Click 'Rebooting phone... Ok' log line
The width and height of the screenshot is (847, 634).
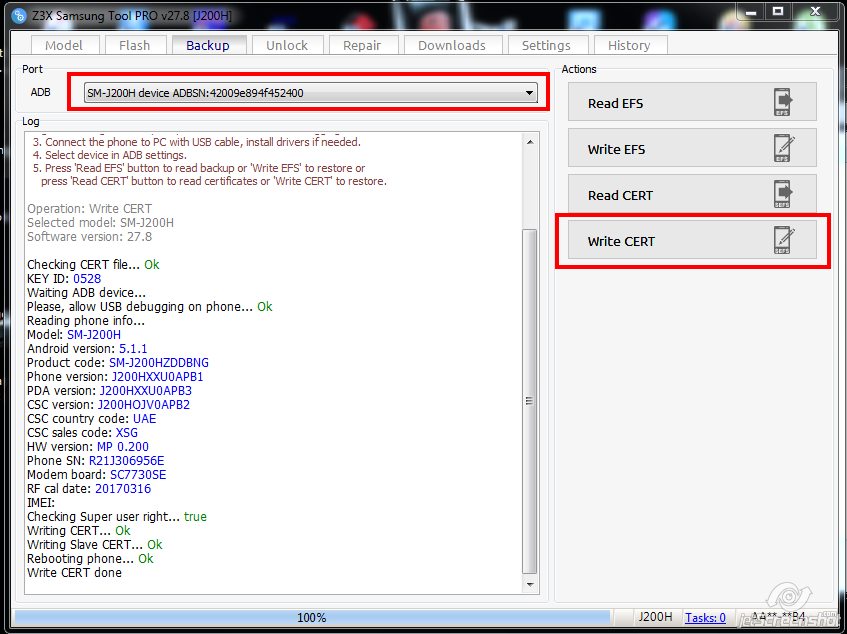(x=90, y=558)
